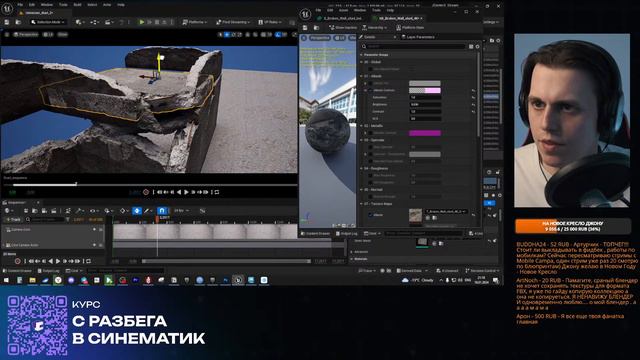Image resolution: width=640 pixels, height=360 pixels.
Task: Toggle loop in the cinematic viewport controls
Action: point(217,192)
